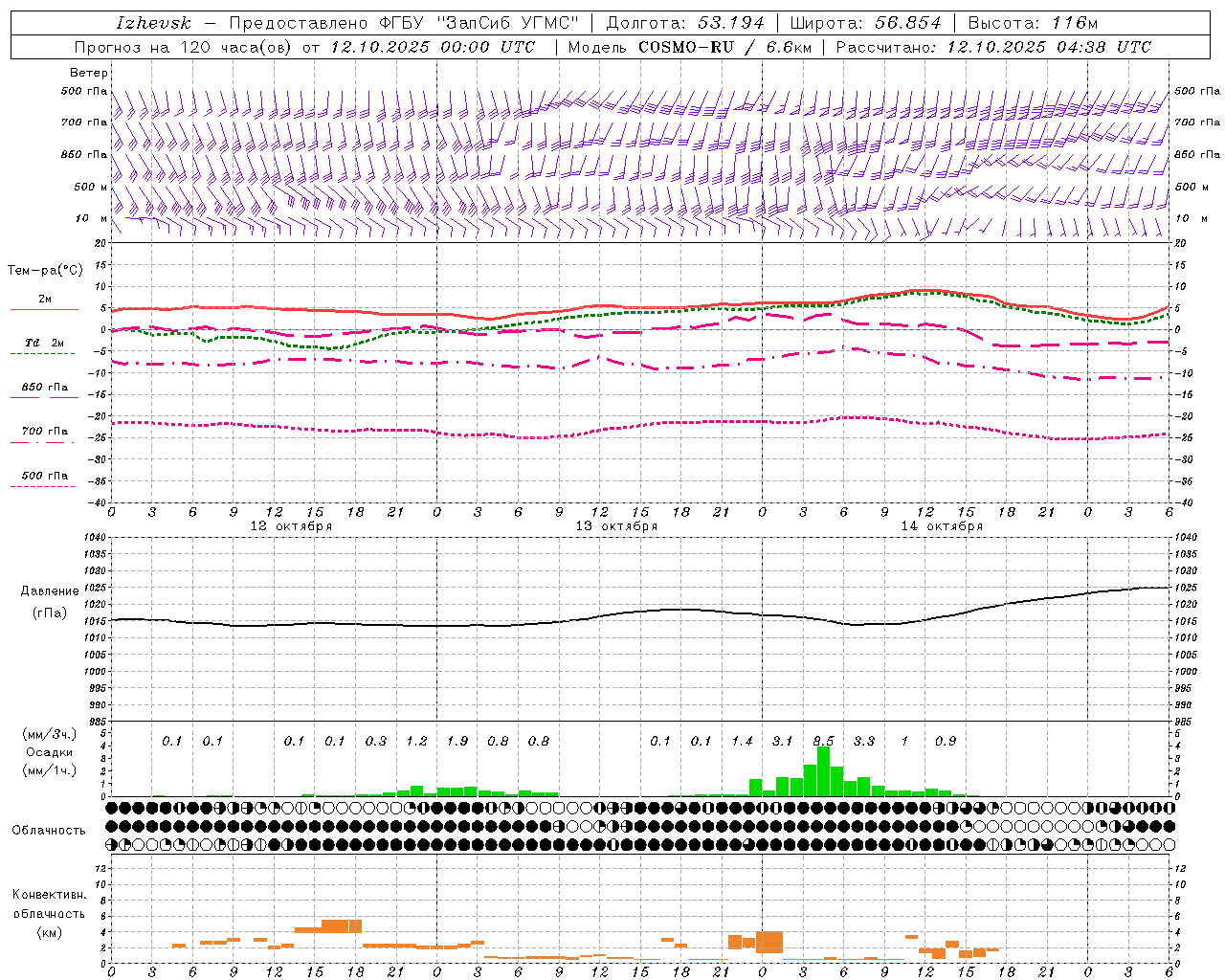Click the '(мм/1ч.)' precipitation unit label
Image resolution: width=1225 pixels, height=980 pixels.
pos(50,770)
